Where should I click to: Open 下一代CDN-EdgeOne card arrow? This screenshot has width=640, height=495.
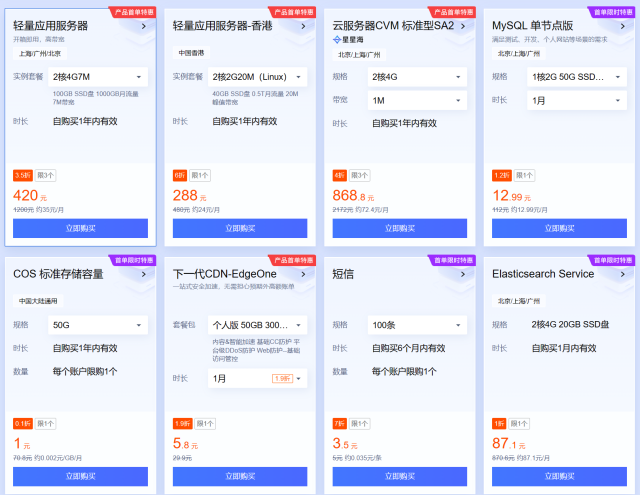303,274
